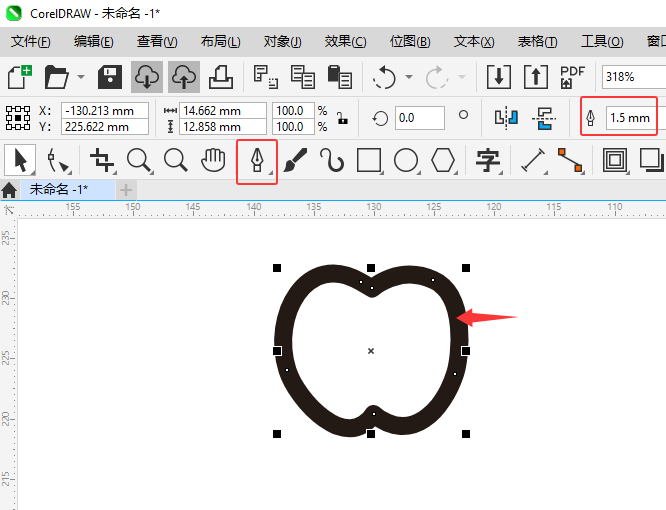Switch to the 未命名 -1* document tab
Screen dimensions: 666x510
tap(67, 189)
